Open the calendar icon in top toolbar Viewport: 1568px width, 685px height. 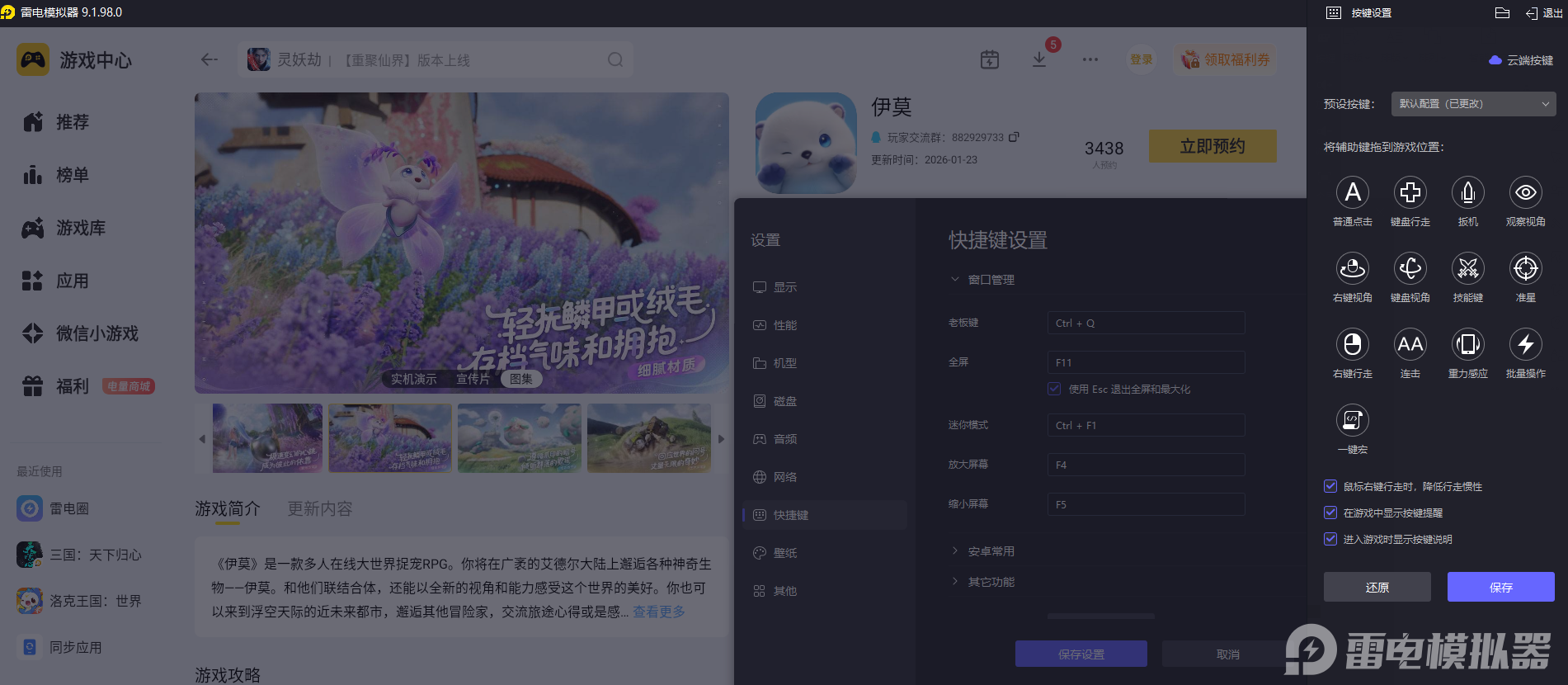tap(990, 59)
